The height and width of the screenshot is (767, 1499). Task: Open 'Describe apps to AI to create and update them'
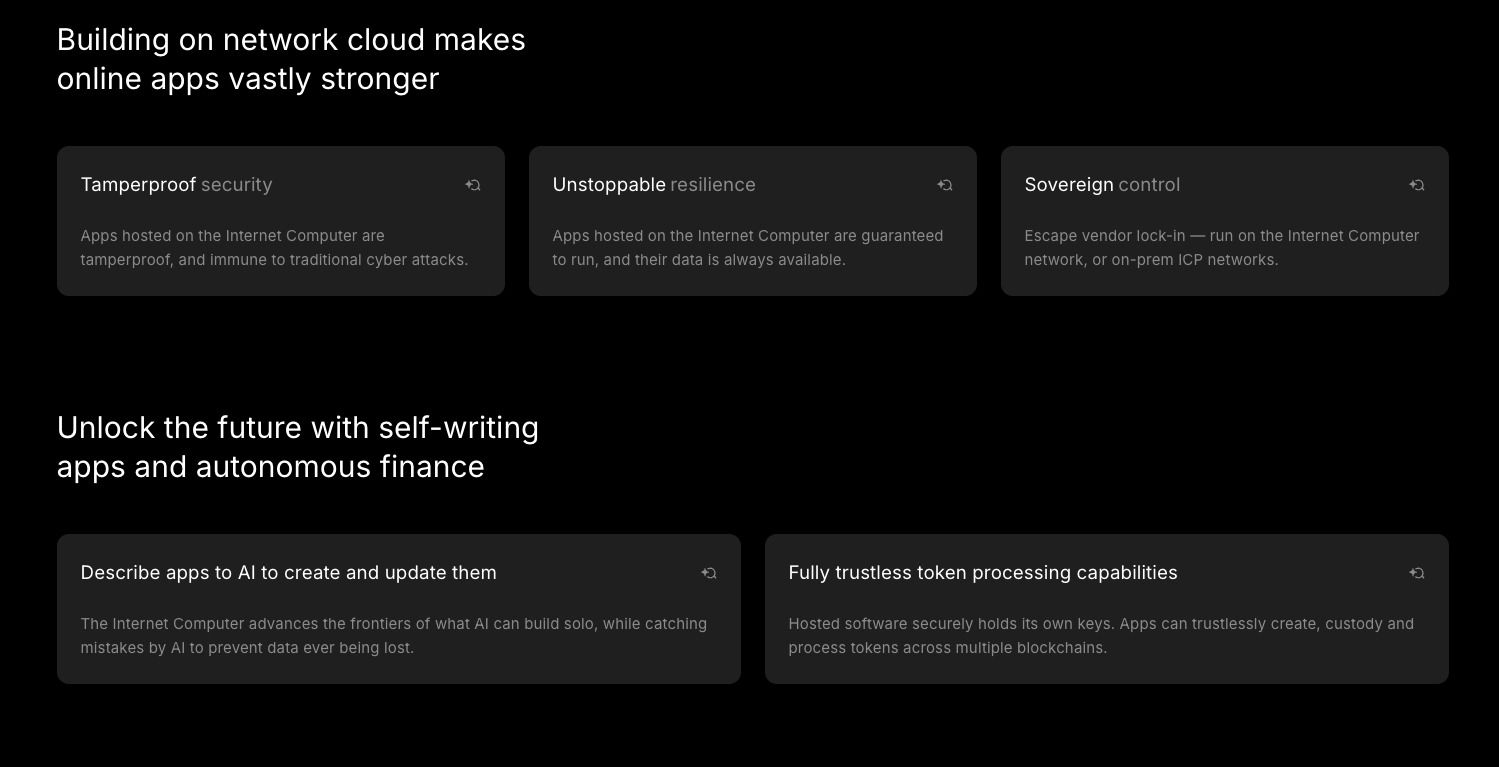(288, 573)
